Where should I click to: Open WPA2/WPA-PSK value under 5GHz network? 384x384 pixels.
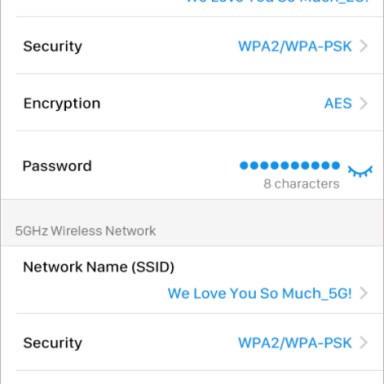[x=295, y=343]
